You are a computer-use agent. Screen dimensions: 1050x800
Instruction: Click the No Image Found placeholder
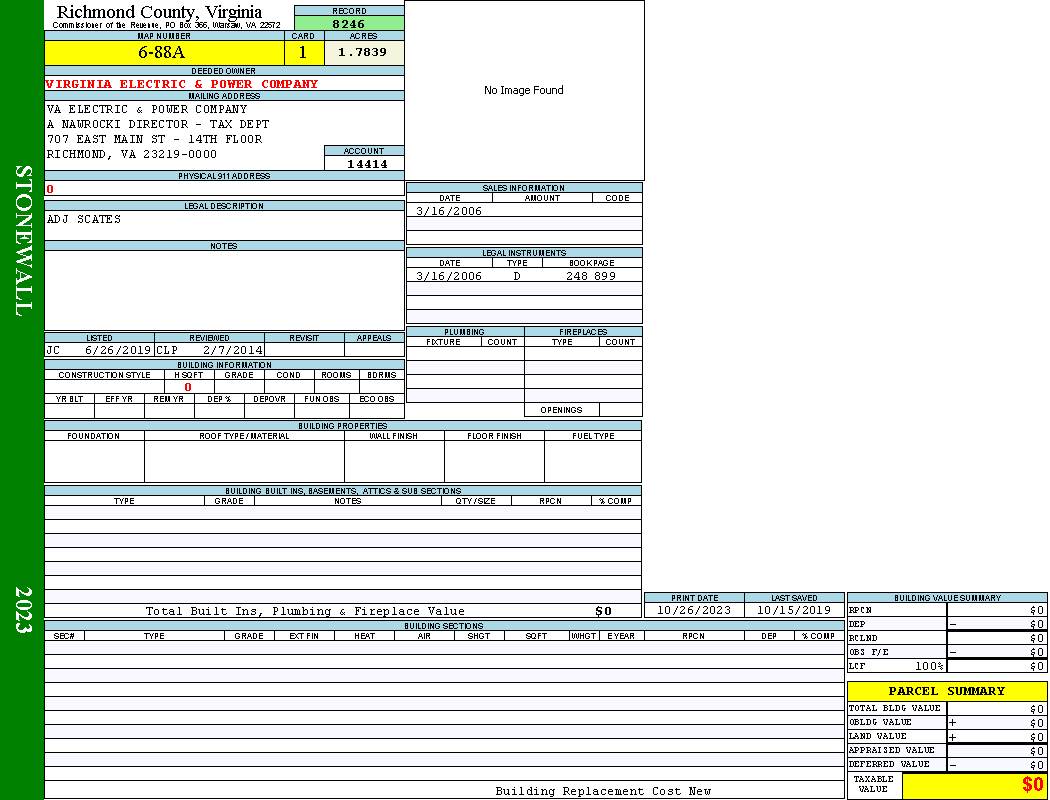pos(524,91)
